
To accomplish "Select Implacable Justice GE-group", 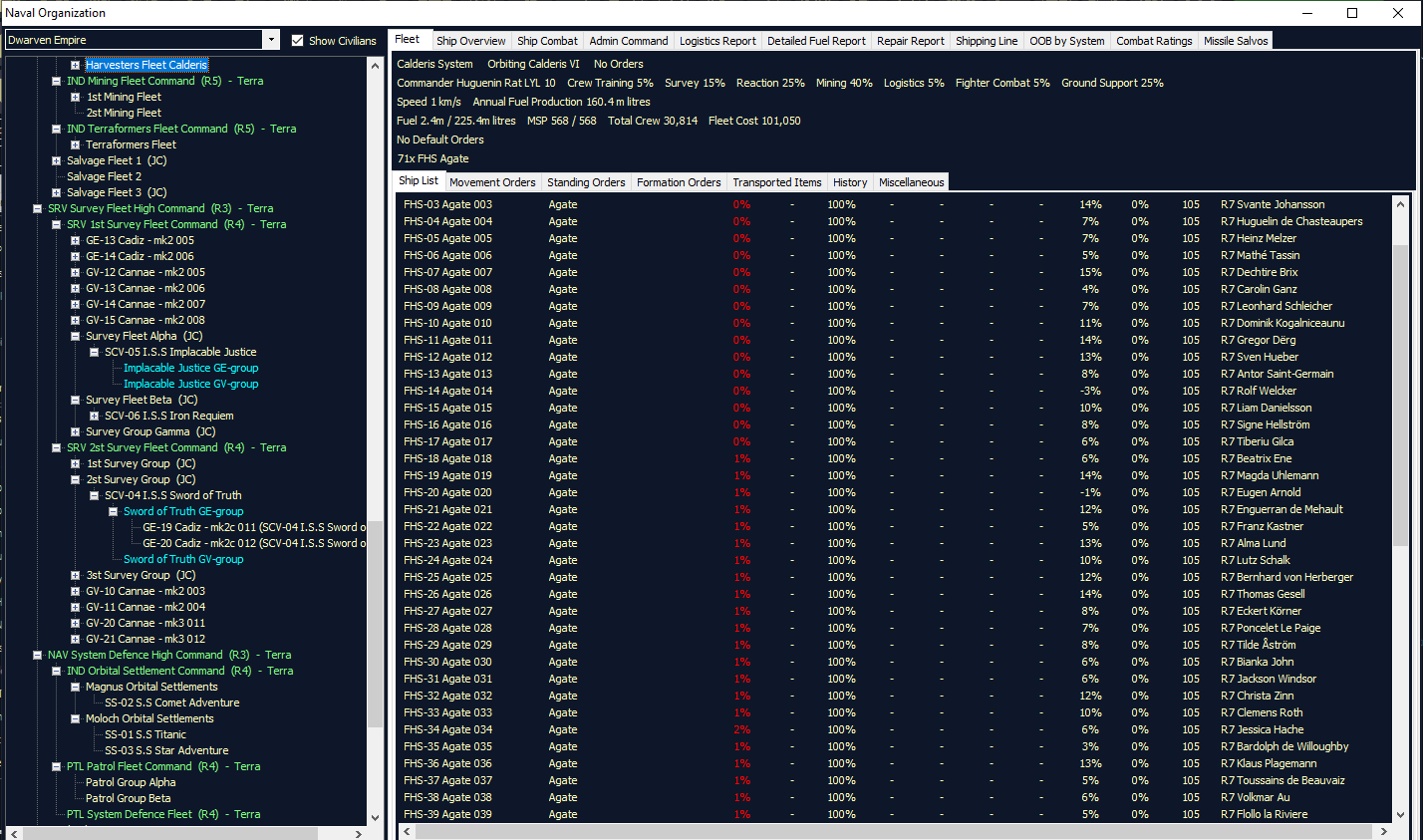I will pos(190,368).
